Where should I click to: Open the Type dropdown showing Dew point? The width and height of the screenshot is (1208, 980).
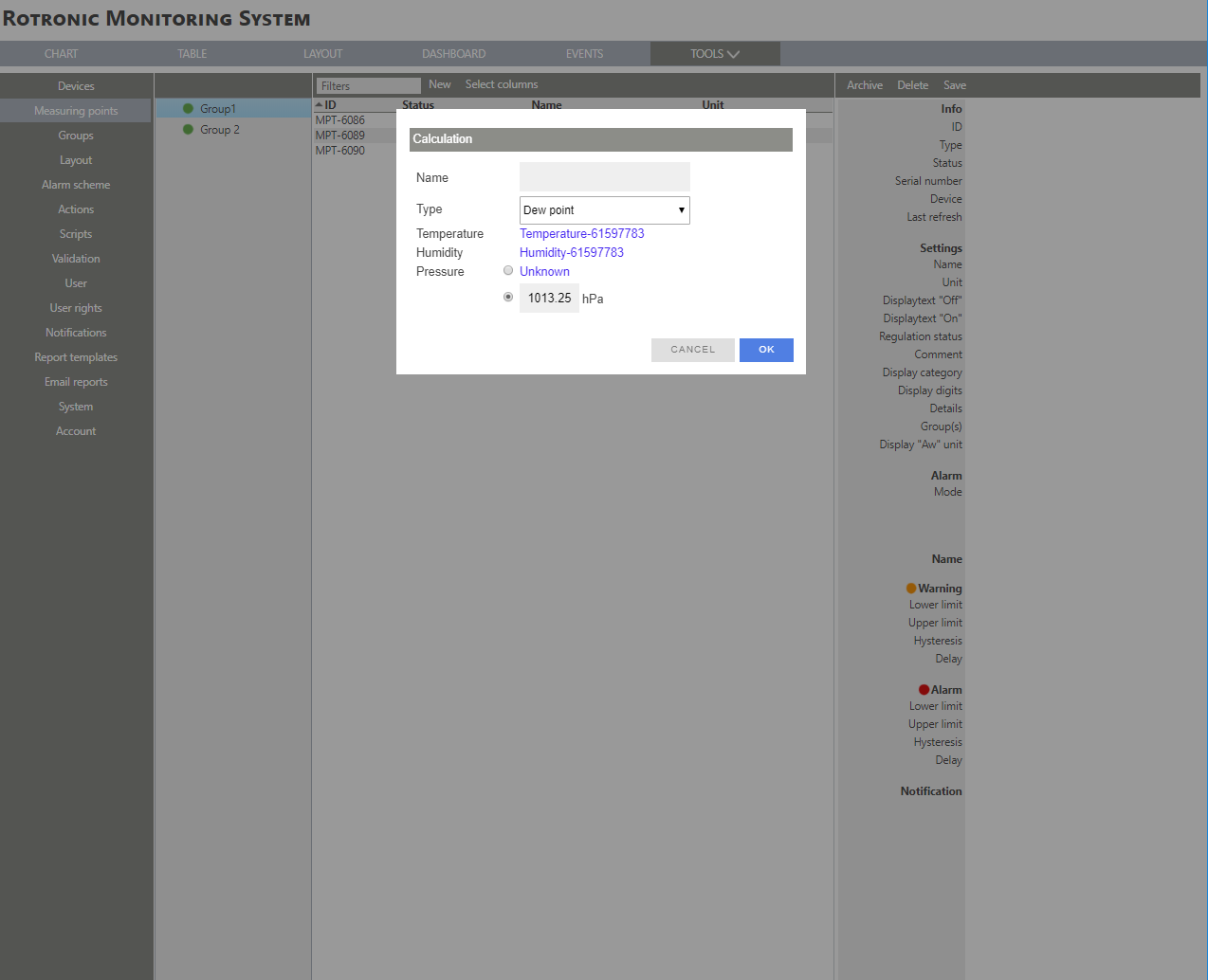tap(605, 209)
